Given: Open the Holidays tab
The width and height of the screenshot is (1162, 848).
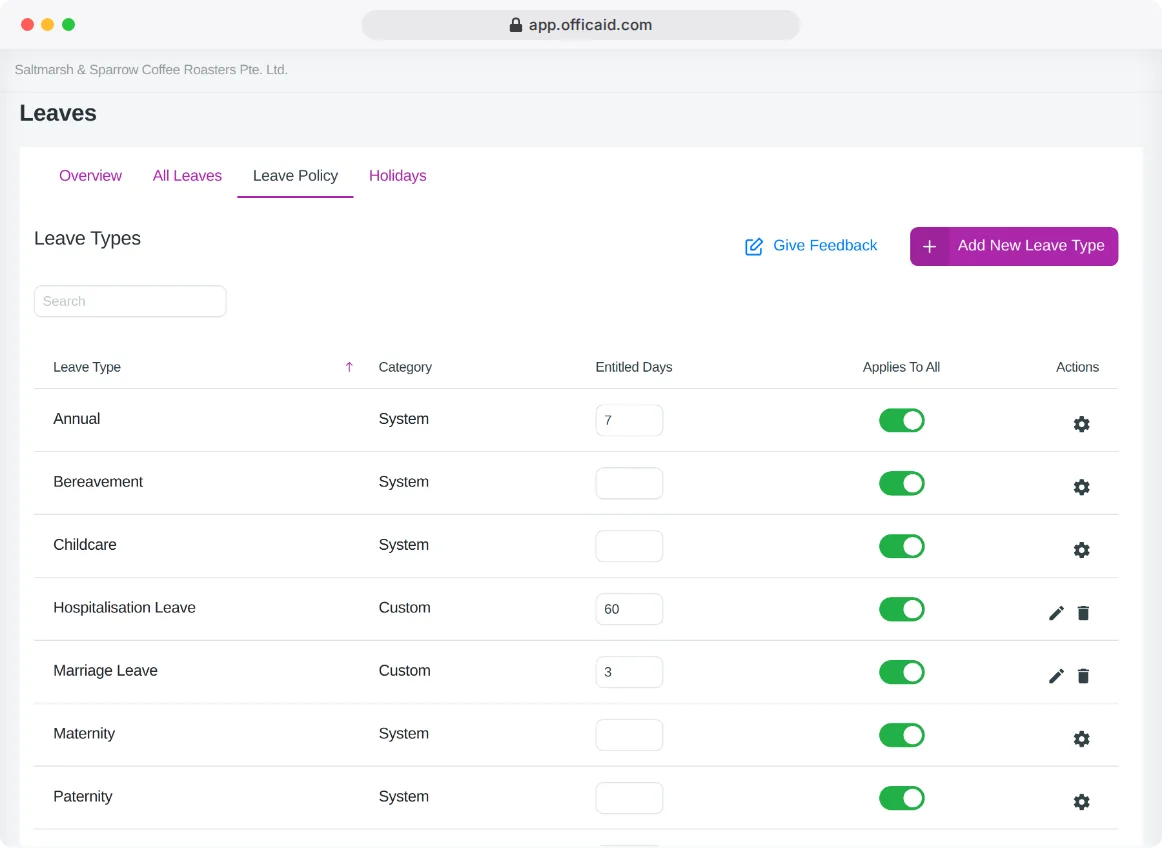Looking at the screenshot, I should 397,176.
